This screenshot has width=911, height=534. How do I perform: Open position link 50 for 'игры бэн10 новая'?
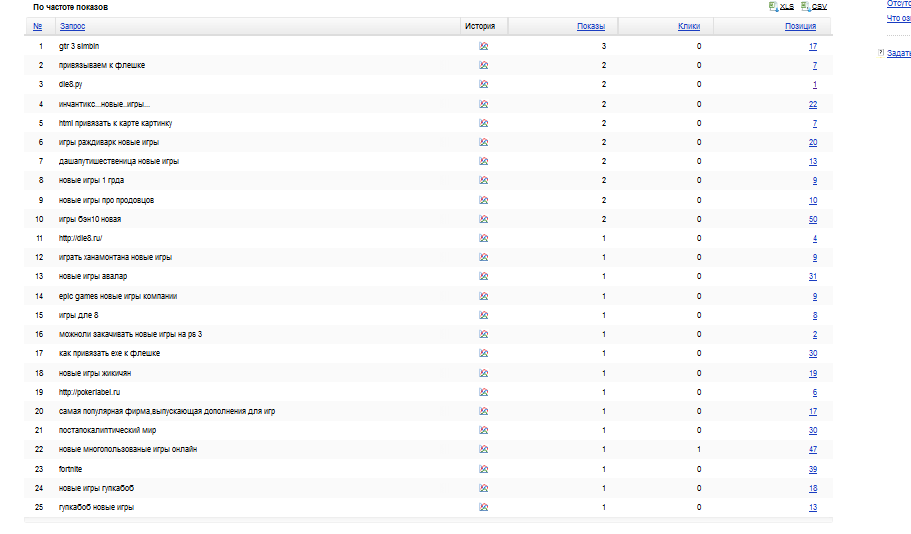coord(813,219)
